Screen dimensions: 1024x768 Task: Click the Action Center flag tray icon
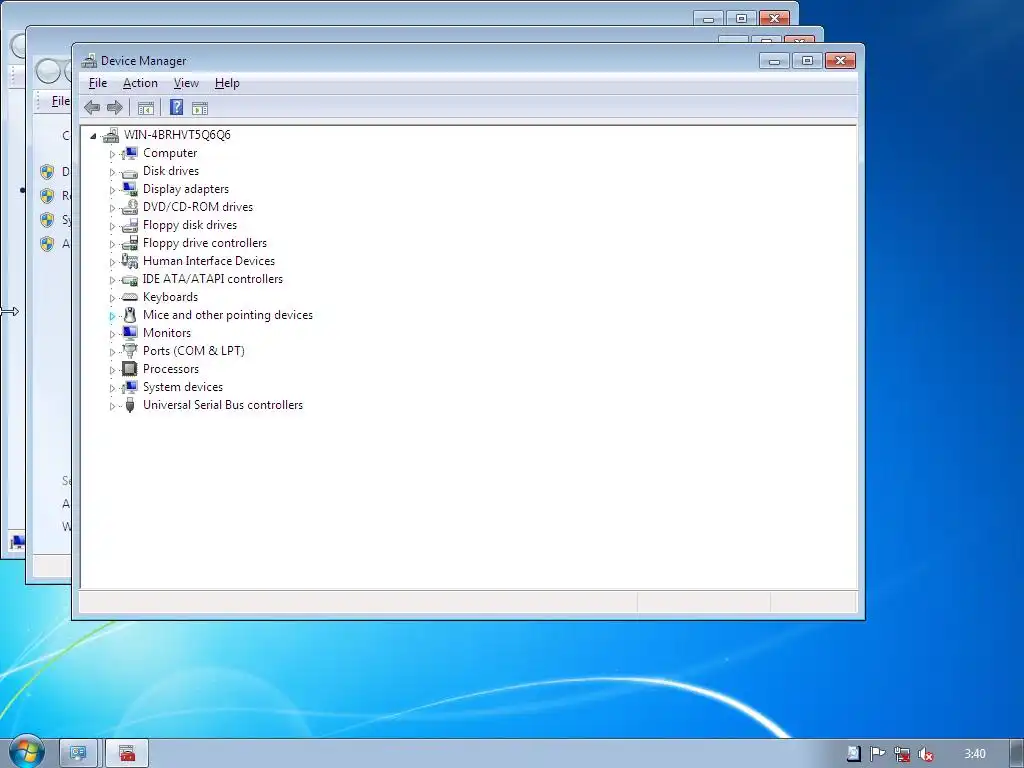pyautogui.click(x=878, y=754)
